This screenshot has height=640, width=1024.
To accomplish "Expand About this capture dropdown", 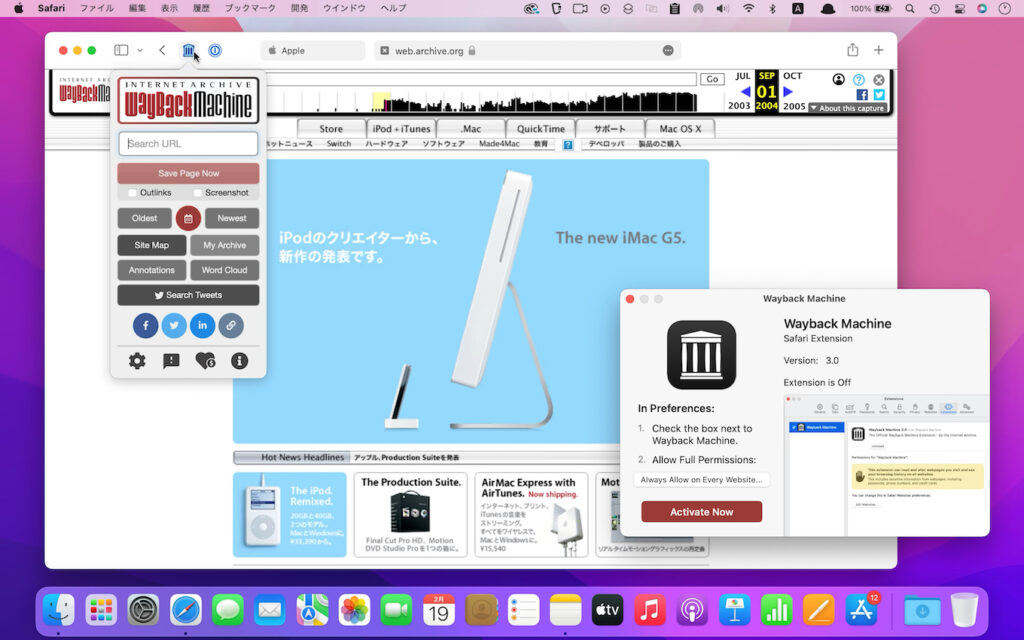I will [x=847, y=108].
